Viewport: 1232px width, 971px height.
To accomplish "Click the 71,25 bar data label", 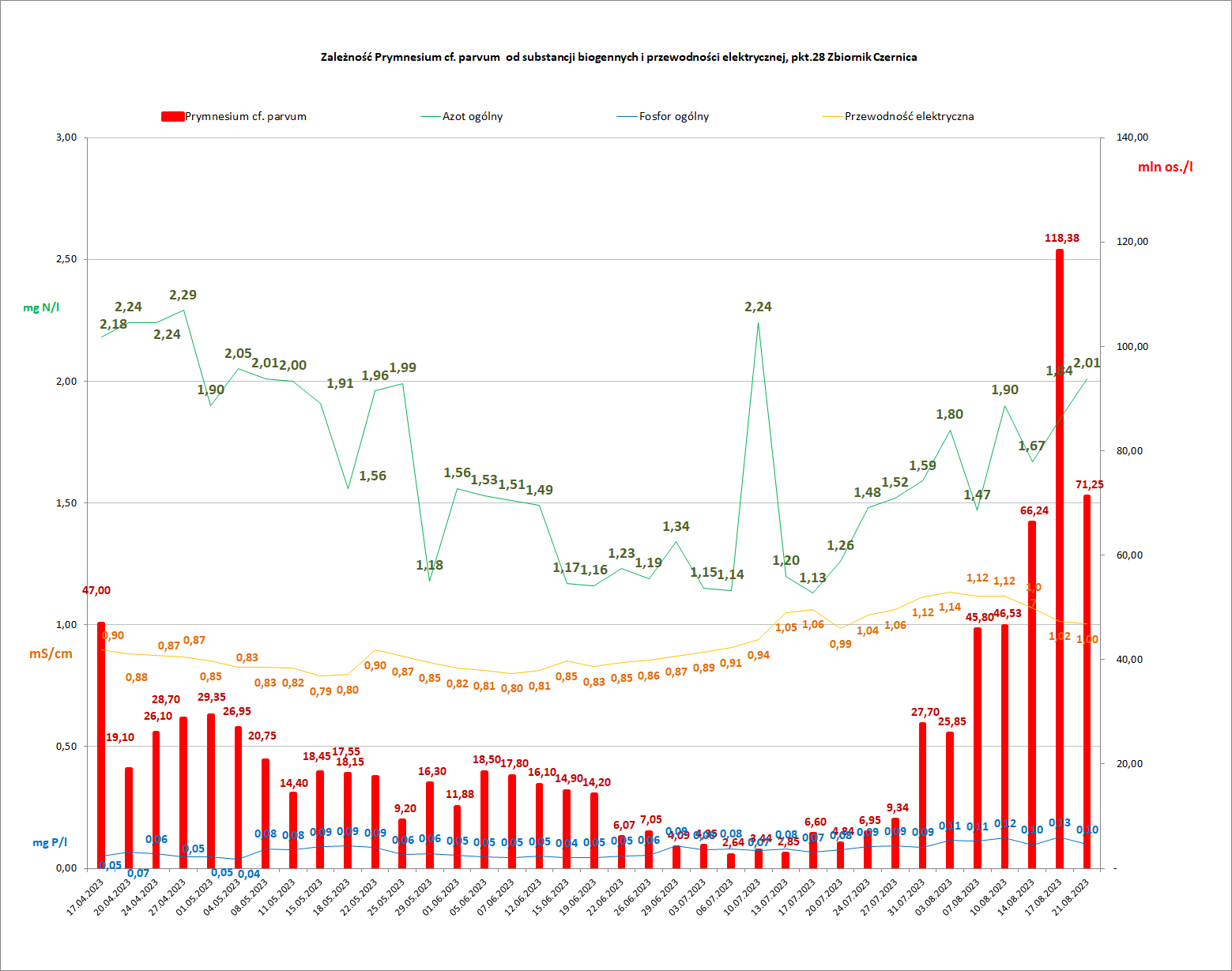I will (x=1089, y=484).
